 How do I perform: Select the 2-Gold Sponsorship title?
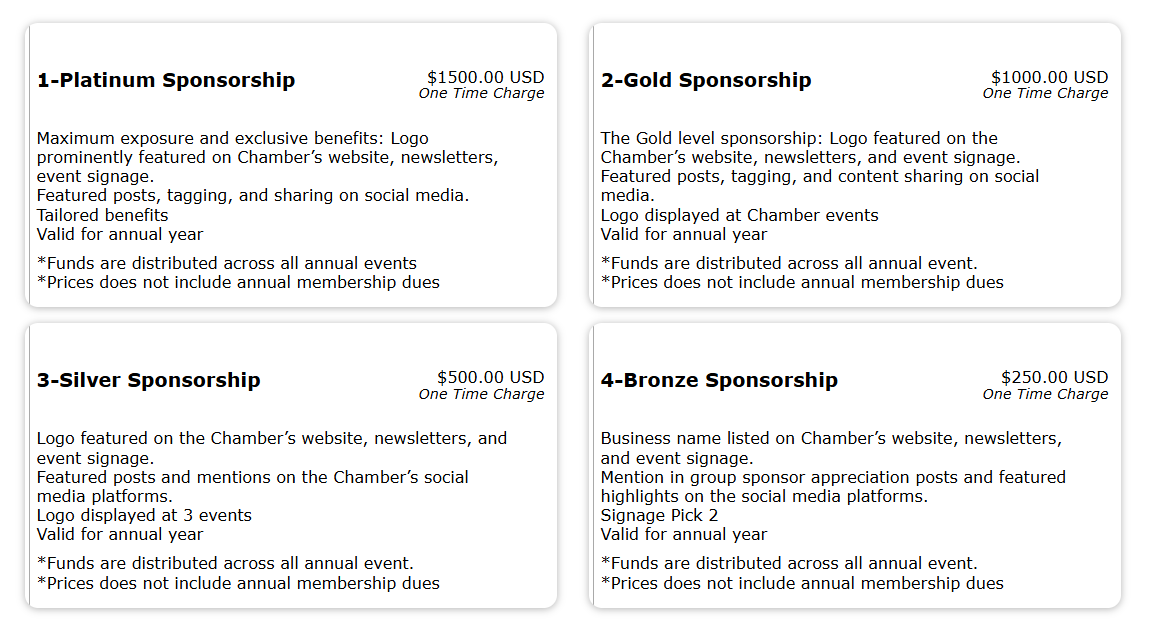706,81
